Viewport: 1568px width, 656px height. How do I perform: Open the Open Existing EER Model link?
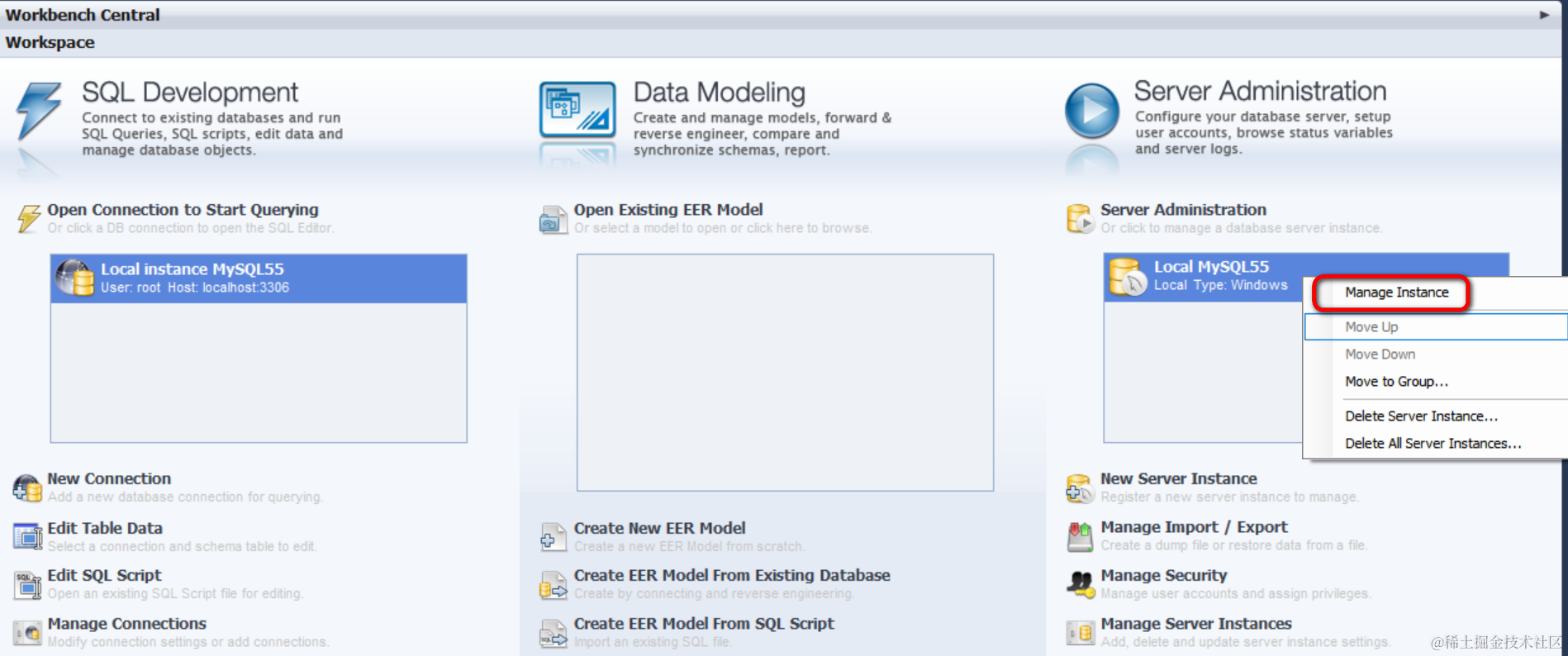[668, 210]
